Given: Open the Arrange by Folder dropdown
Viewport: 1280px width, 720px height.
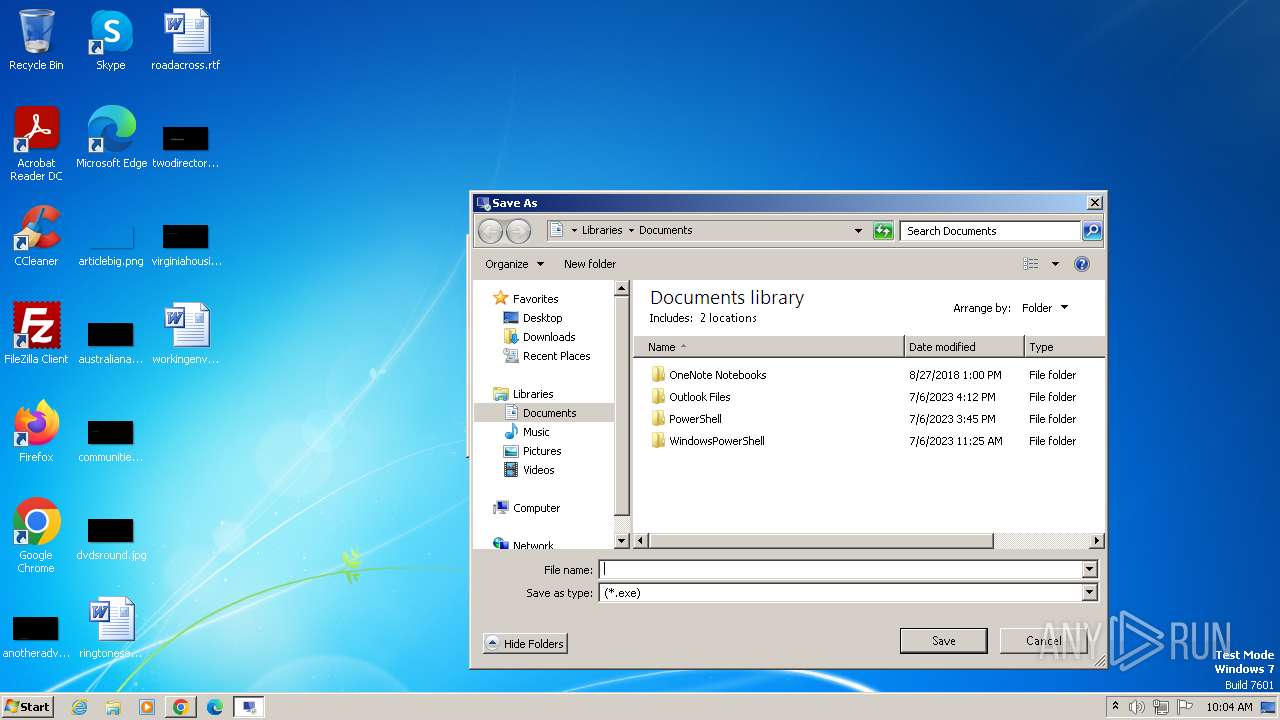Looking at the screenshot, I should point(1045,308).
